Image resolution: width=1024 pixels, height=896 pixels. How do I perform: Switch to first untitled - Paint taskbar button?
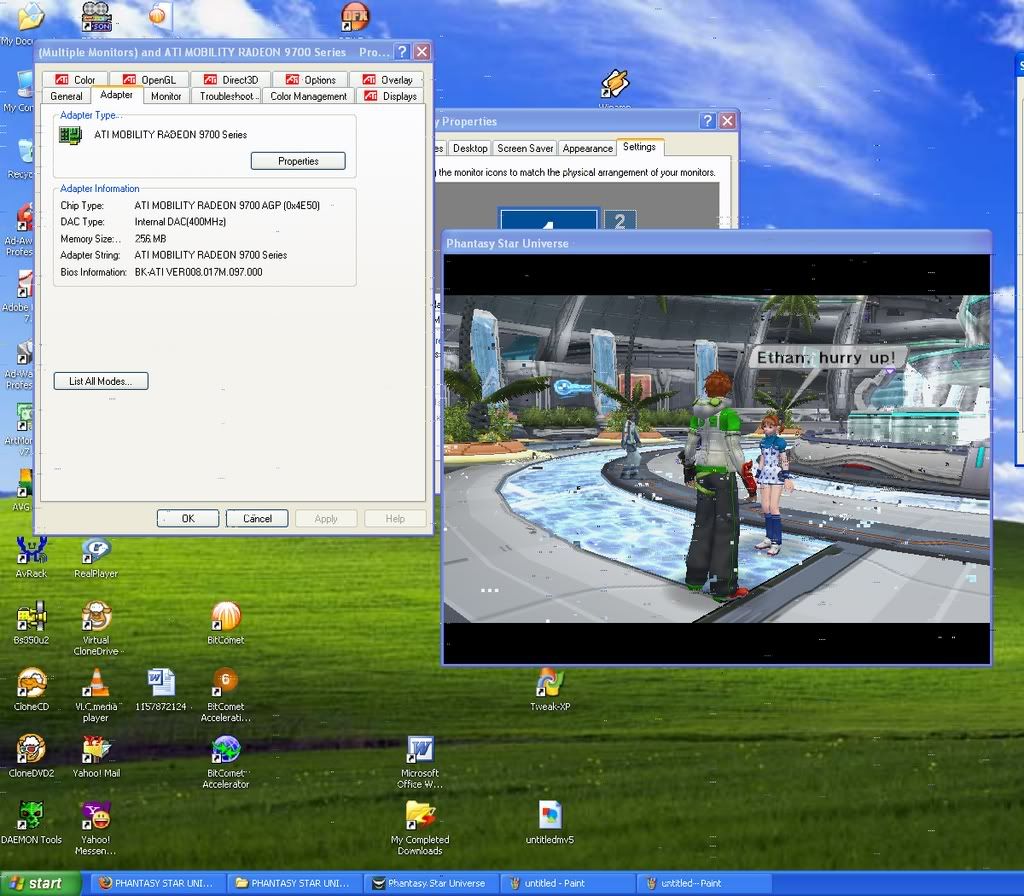coord(567,884)
